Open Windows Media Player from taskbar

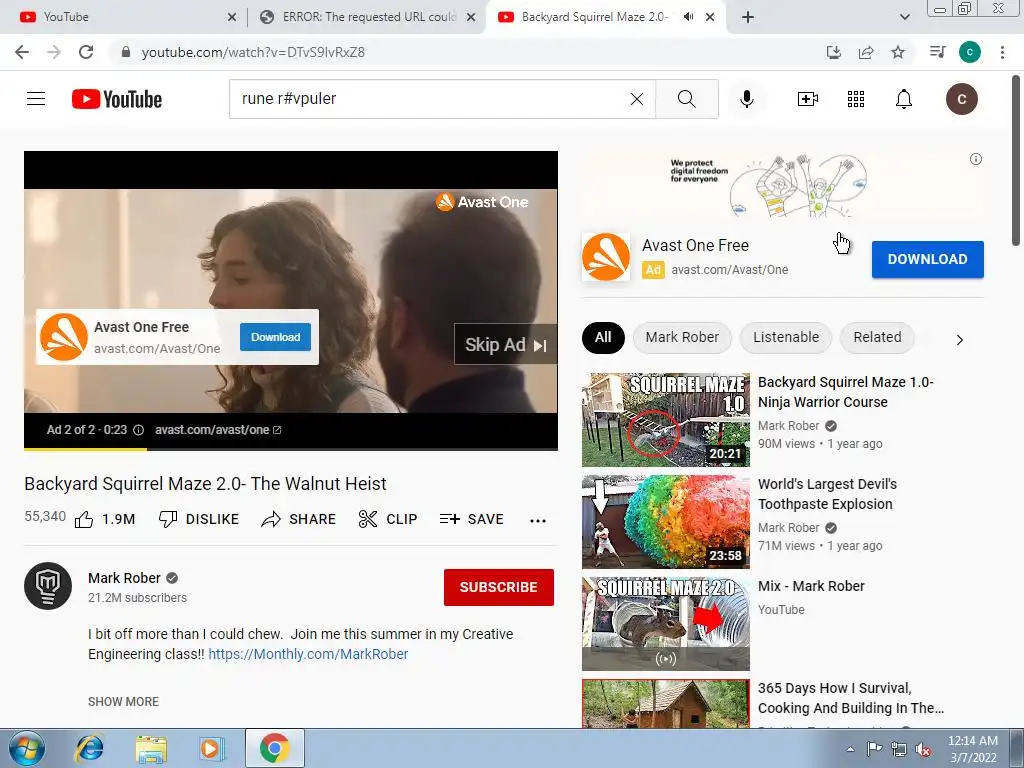(212, 748)
